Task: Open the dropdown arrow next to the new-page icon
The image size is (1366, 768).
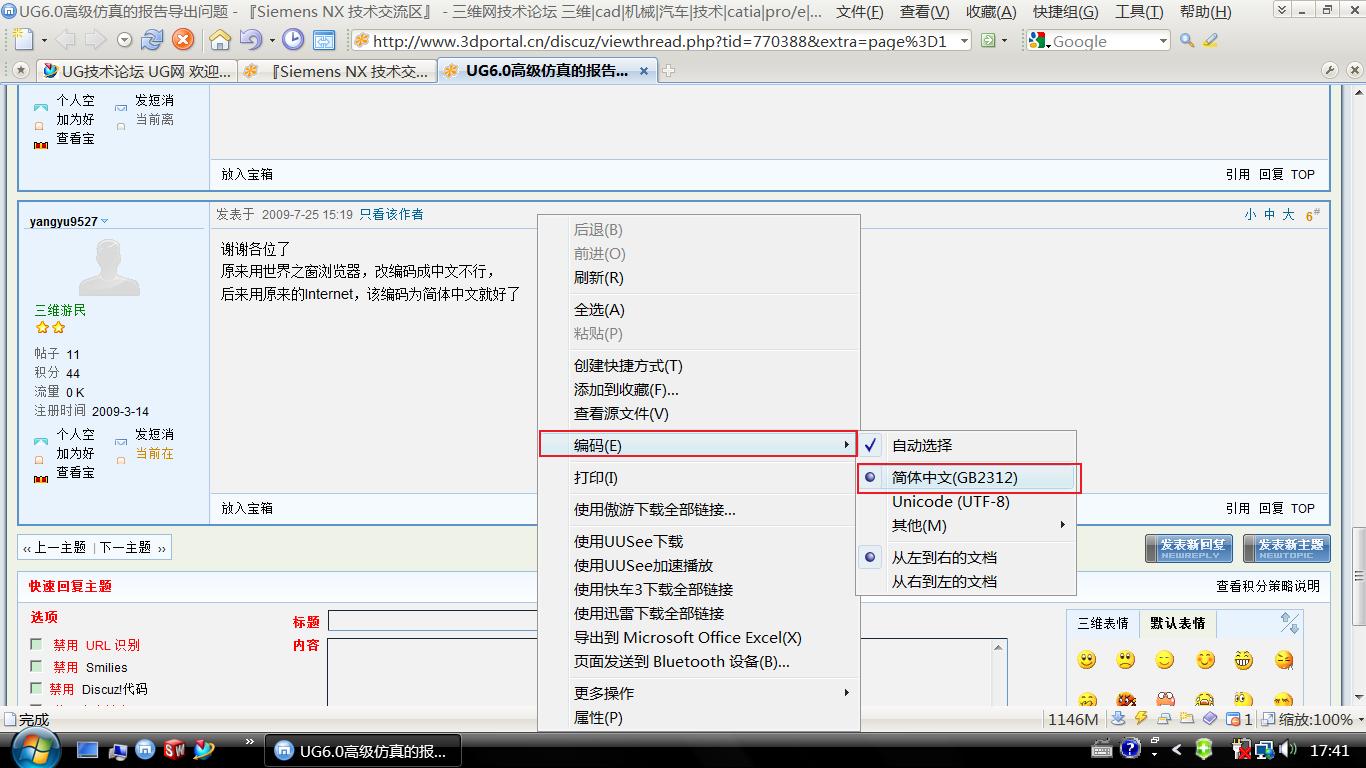Action: (43, 41)
